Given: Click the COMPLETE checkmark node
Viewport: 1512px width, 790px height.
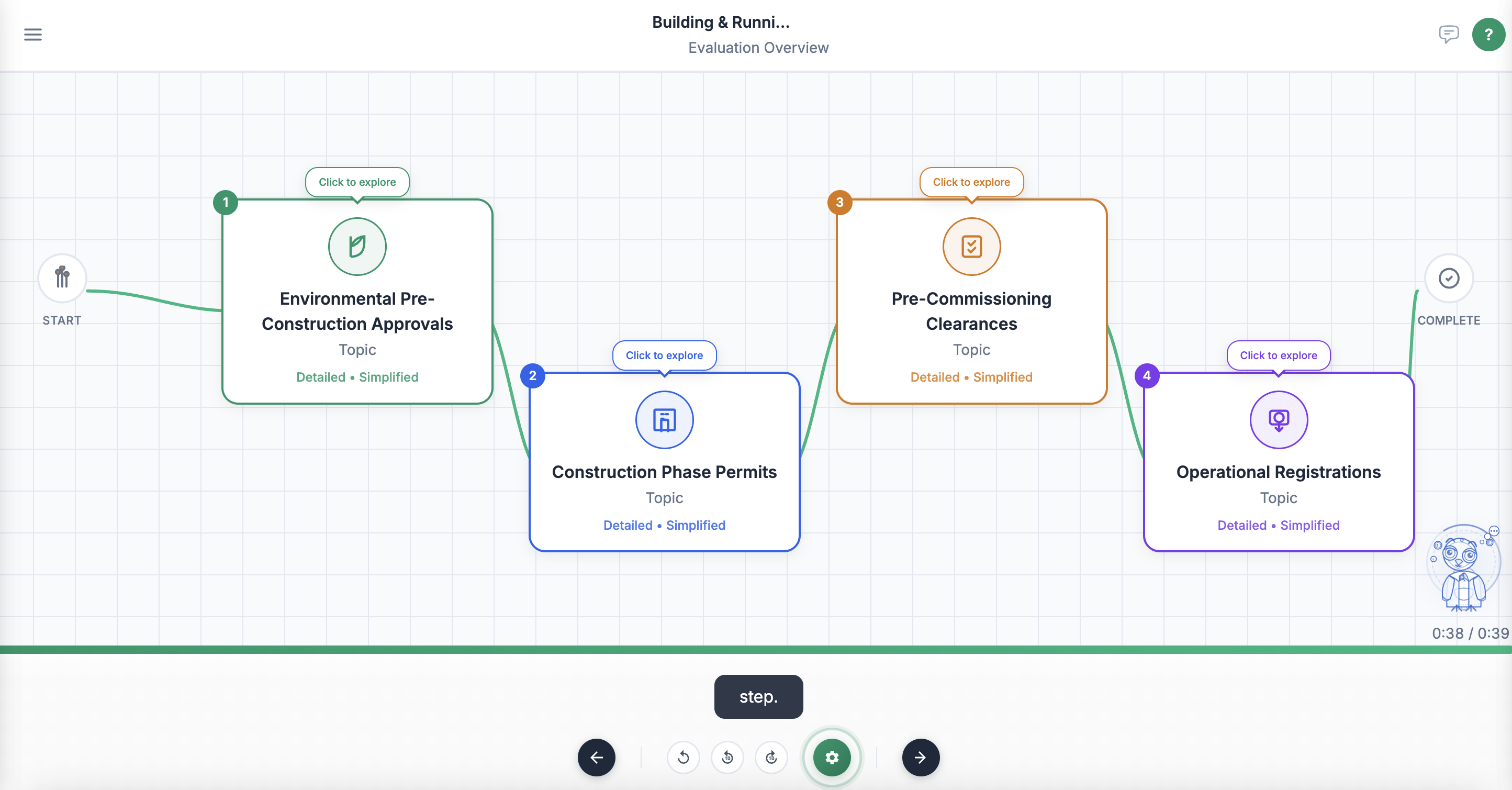Looking at the screenshot, I should pos(1449,277).
